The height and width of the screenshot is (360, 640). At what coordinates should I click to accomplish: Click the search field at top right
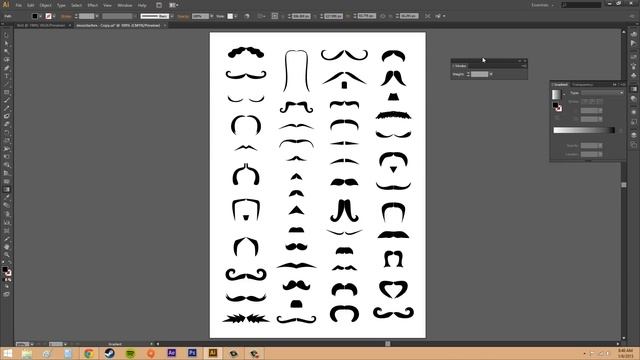click(582, 5)
